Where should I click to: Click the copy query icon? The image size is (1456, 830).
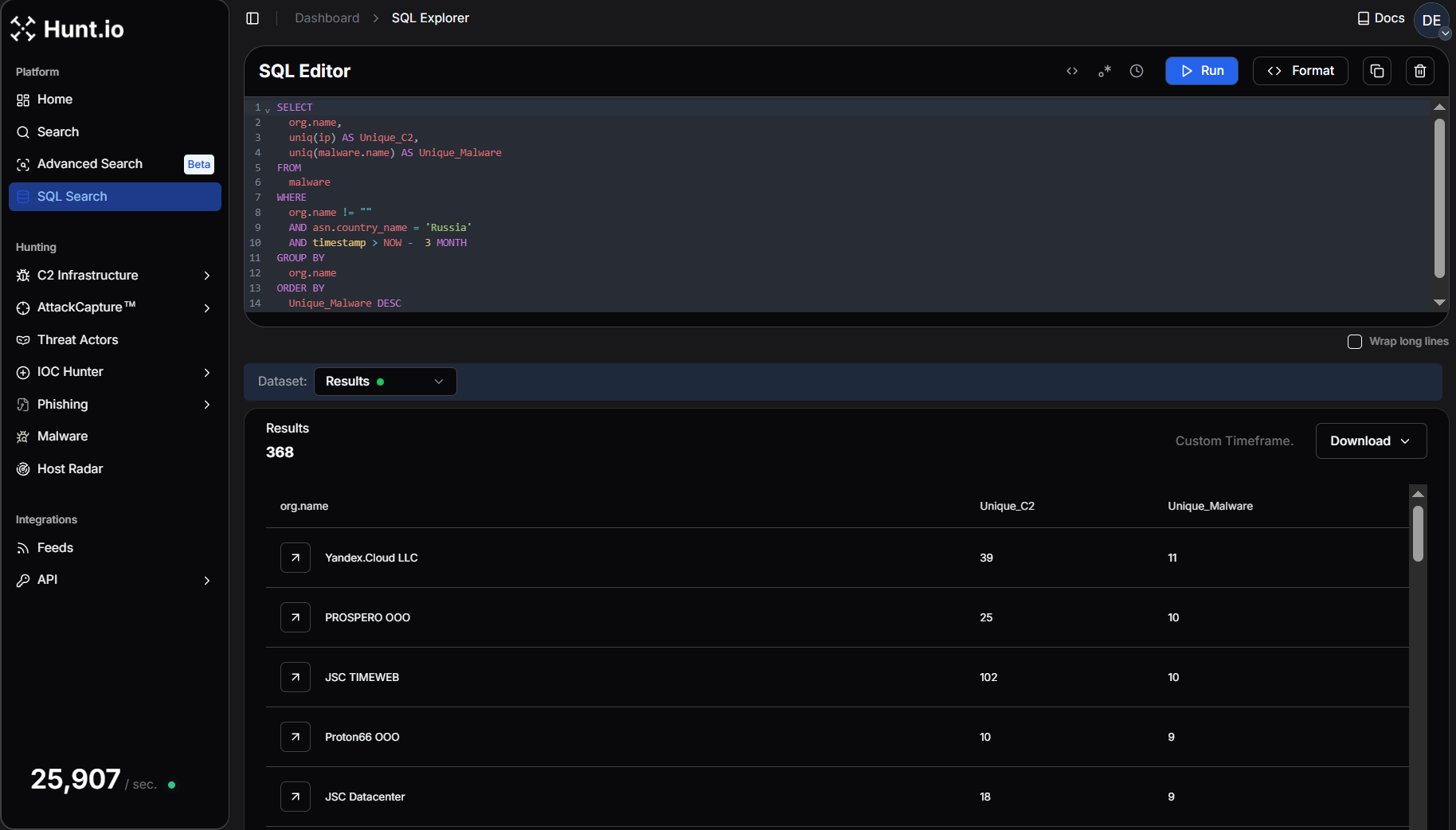click(1377, 71)
